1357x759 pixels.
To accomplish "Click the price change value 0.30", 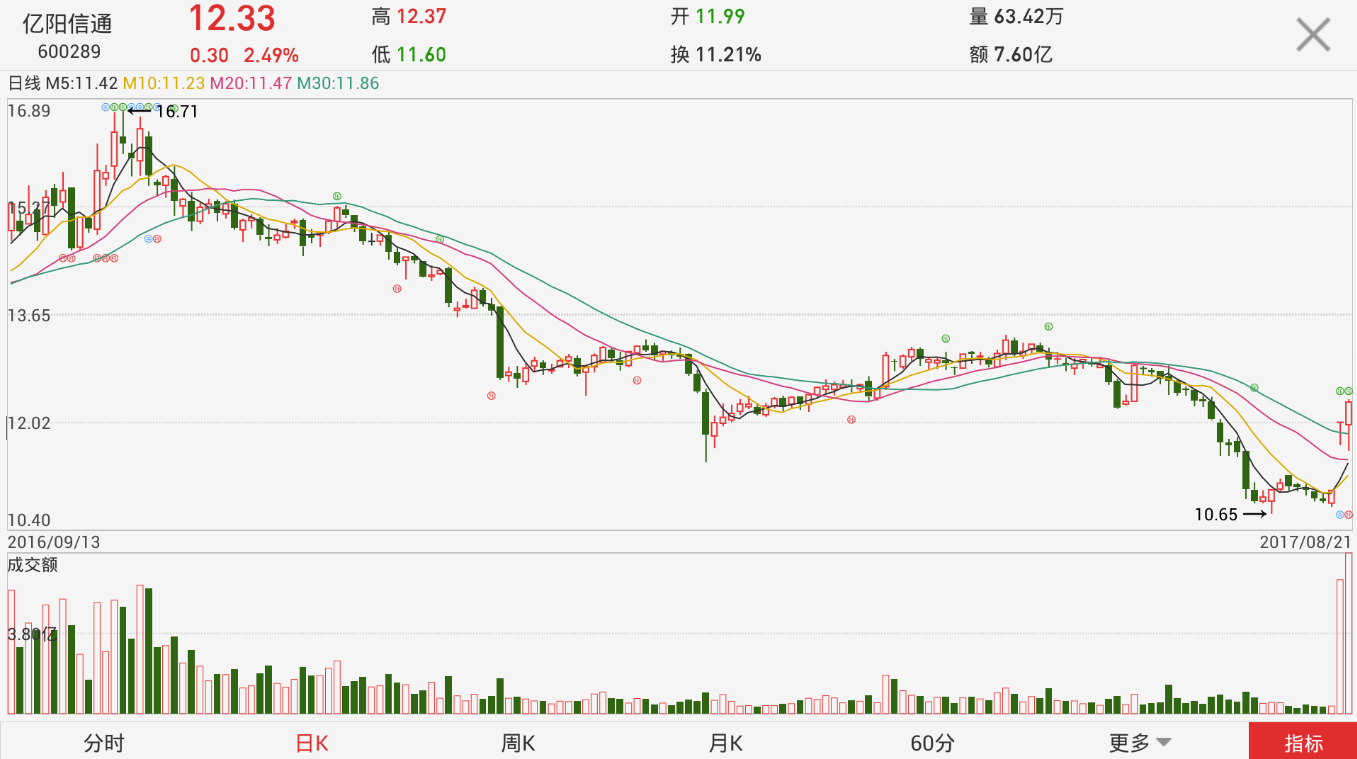I will pos(209,56).
